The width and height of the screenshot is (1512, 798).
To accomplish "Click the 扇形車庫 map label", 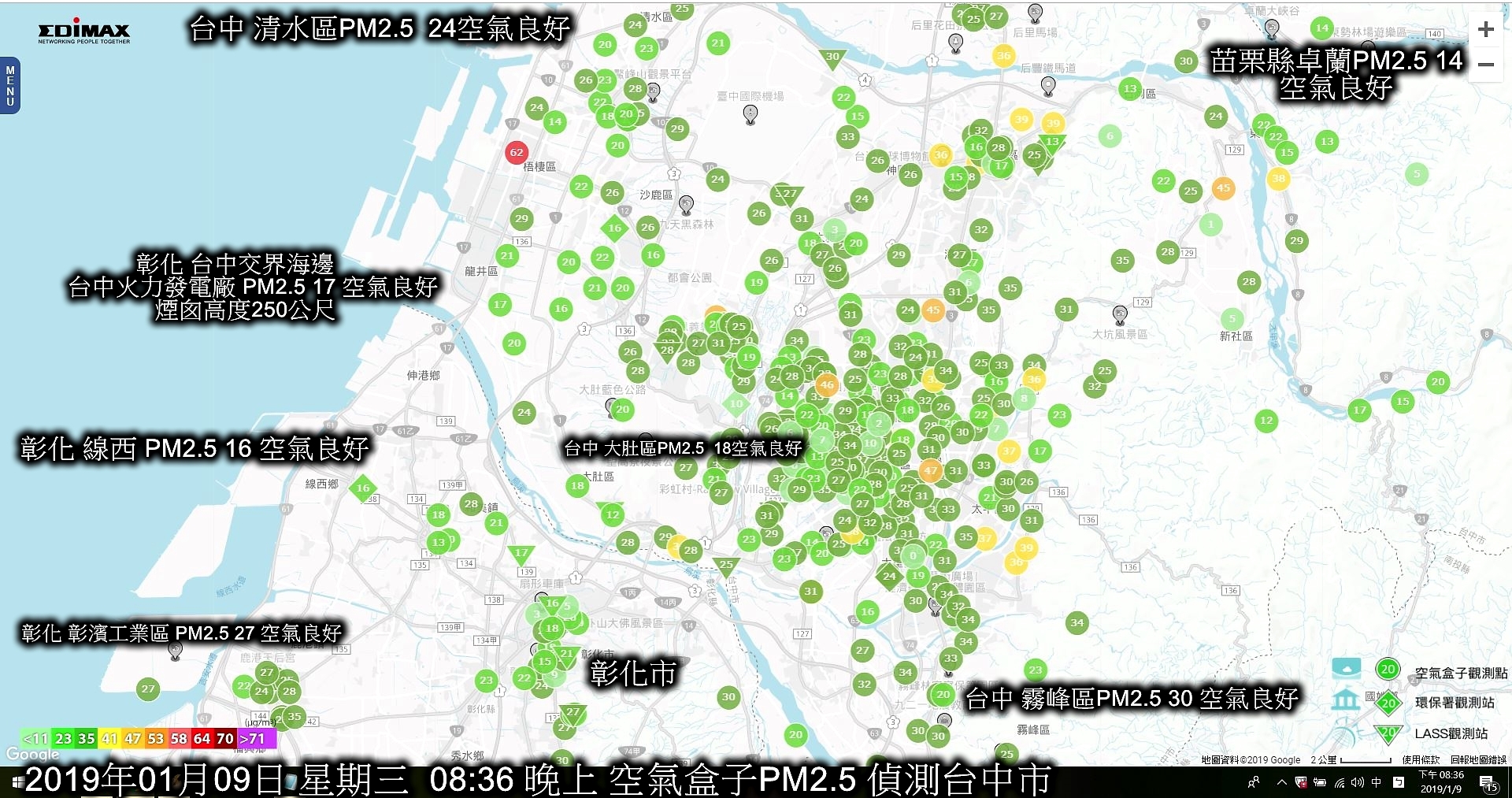I will (x=541, y=584).
